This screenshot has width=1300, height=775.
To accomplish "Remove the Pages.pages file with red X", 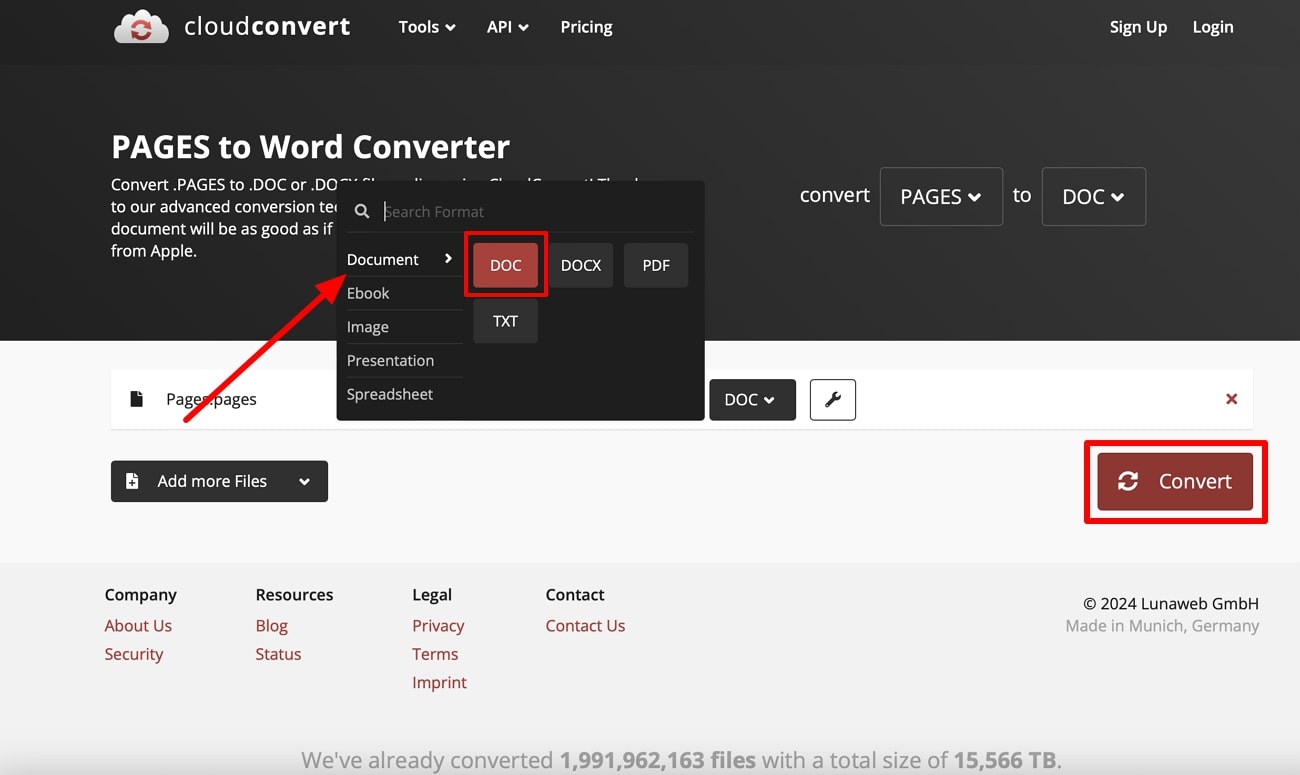I will (1231, 399).
